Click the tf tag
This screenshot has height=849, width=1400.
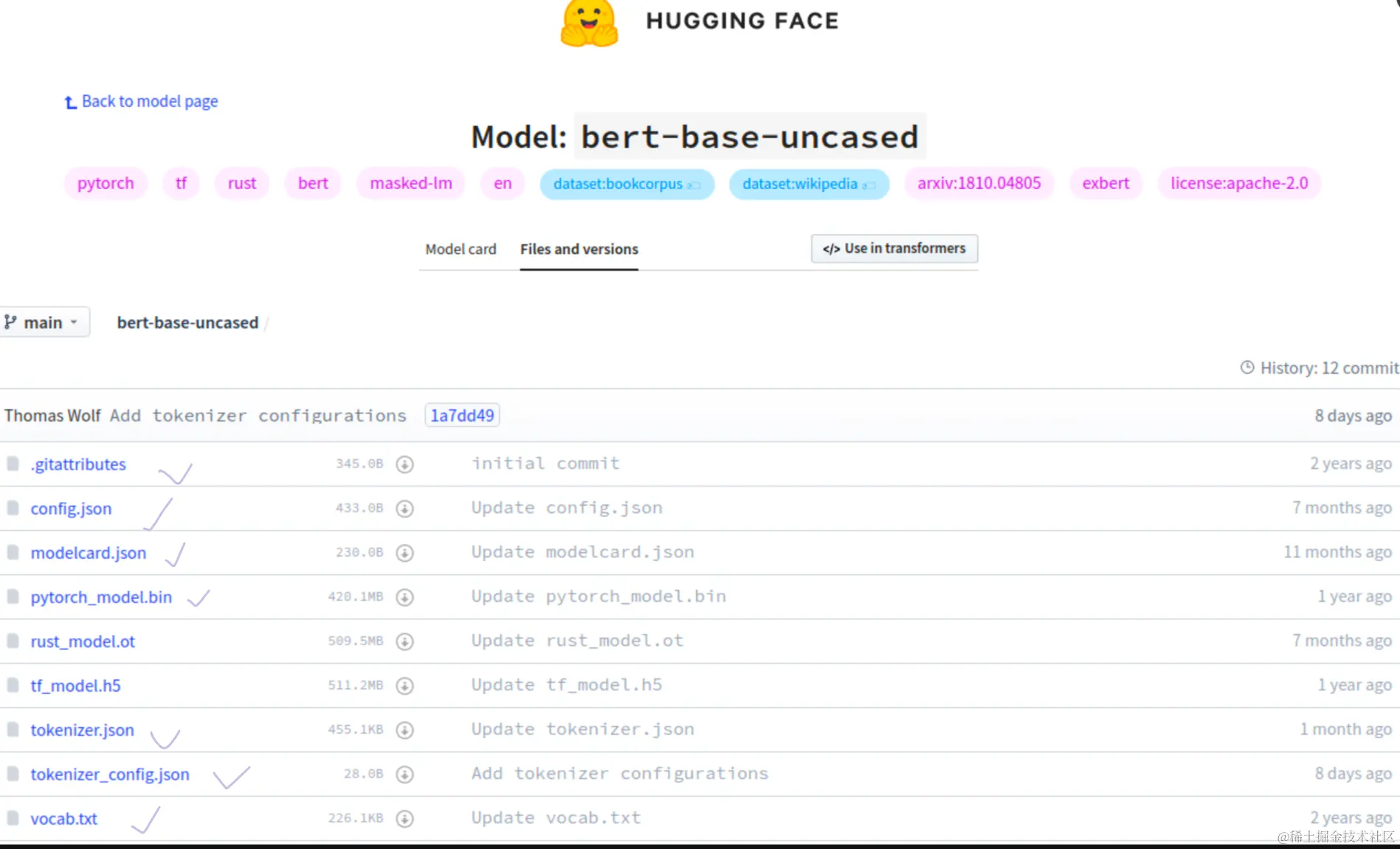(x=181, y=183)
